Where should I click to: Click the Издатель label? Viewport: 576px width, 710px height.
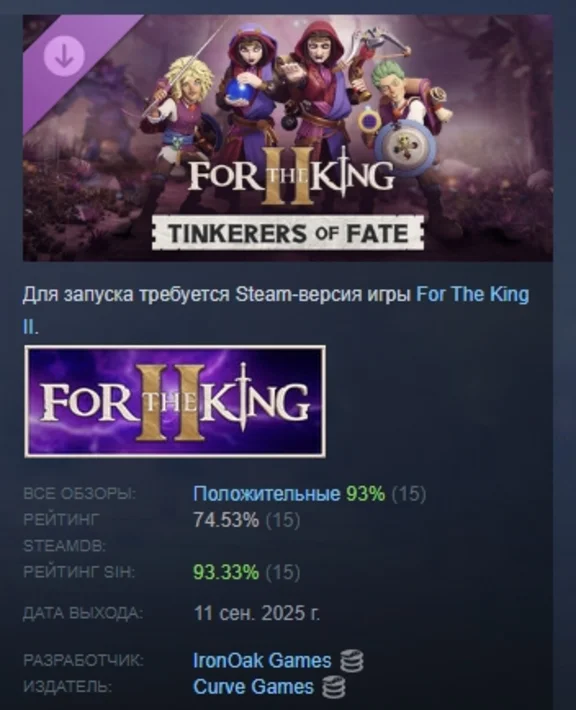(x=67, y=687)
